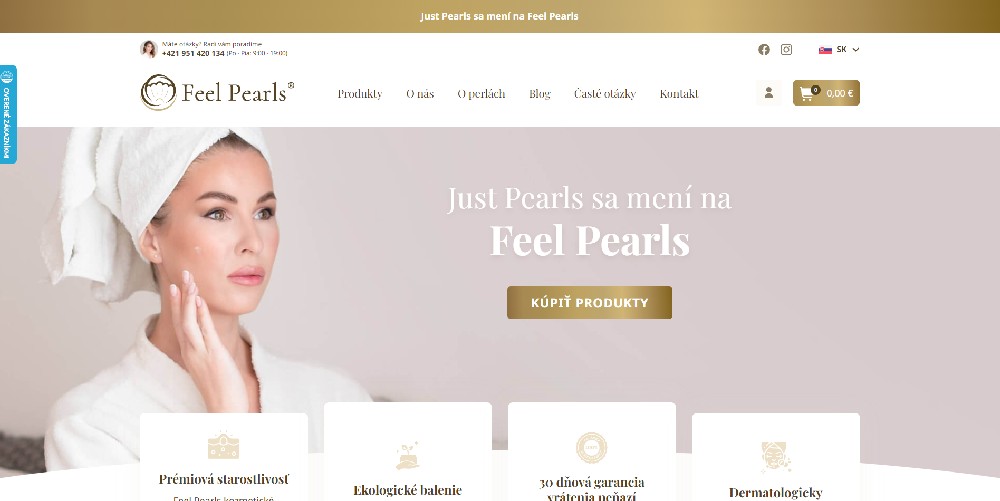Open the Produkty menu
This screenshot has height=501, width=1000.
coord(360,94)
